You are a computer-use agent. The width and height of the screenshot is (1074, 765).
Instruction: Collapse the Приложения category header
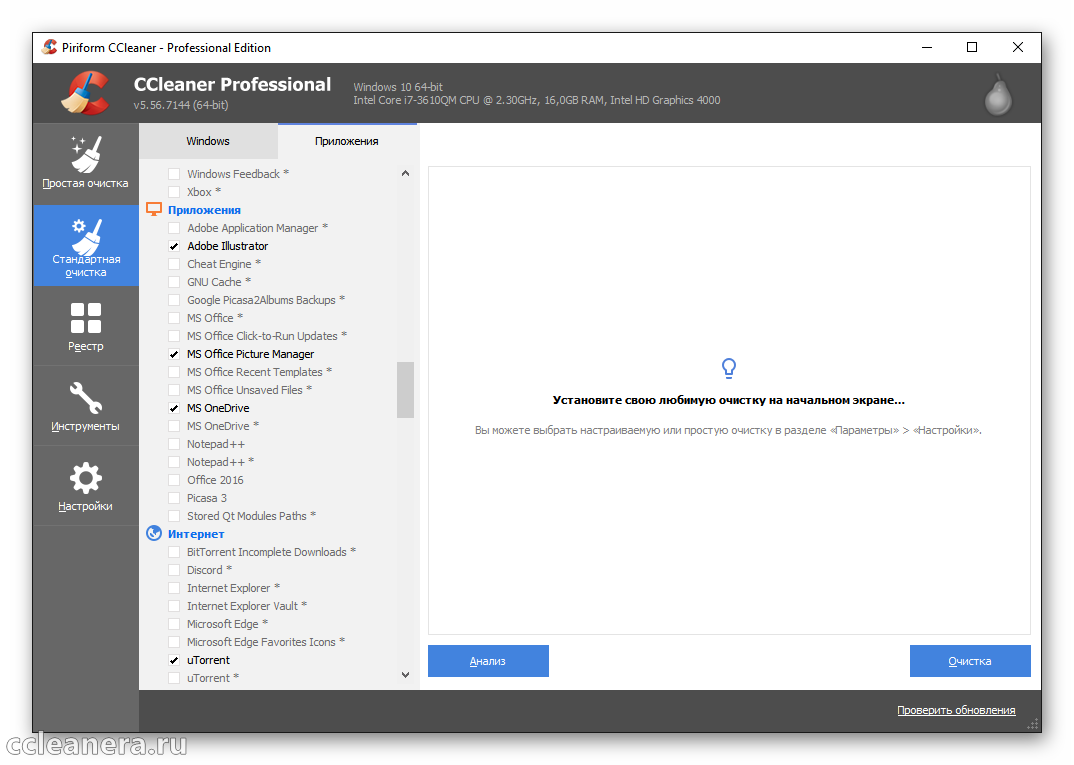(x=204, y=210)
